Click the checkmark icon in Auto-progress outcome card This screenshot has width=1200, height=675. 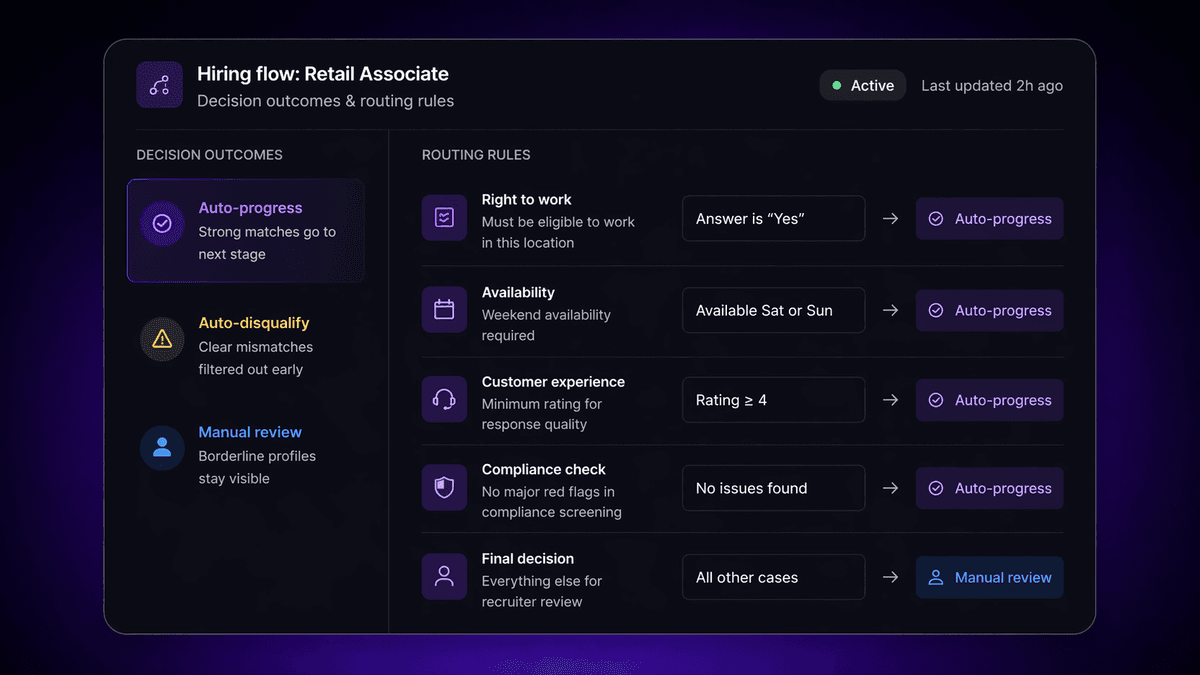click(161, 223)
